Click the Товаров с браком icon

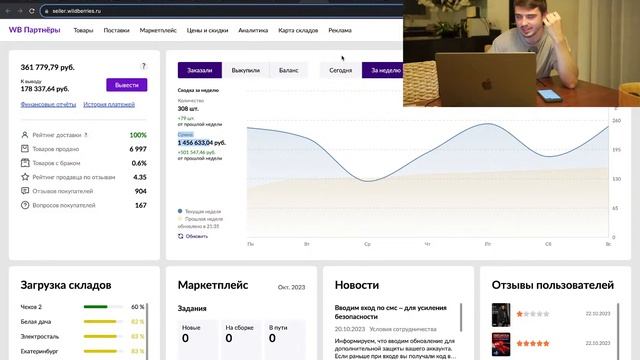(25, 163)
